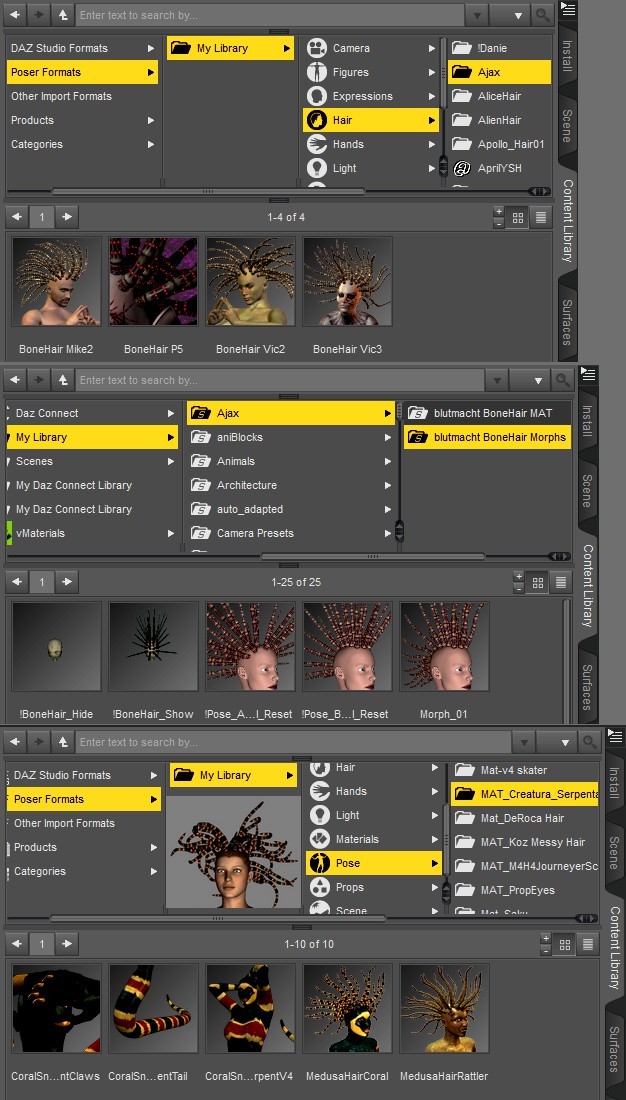The image size is (626, 1100).
Task: Expand the Materials row arrow
Action: (434, 839)
